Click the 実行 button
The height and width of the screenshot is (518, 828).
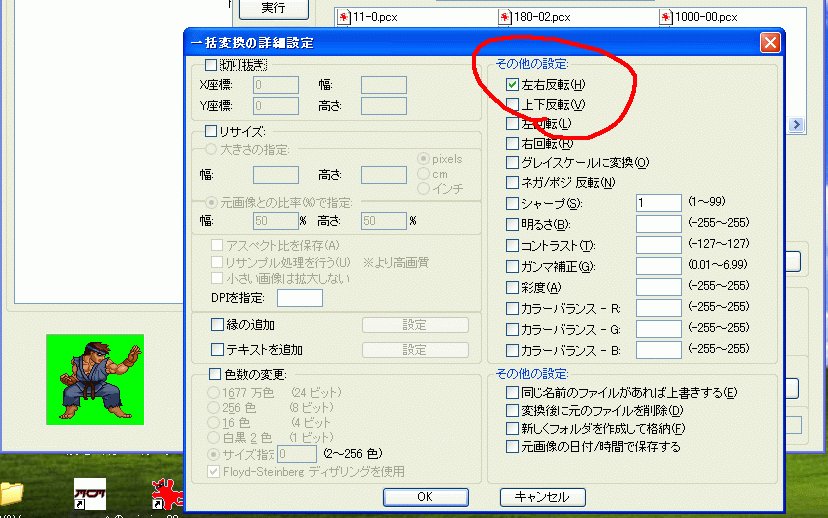pos(272,9)
